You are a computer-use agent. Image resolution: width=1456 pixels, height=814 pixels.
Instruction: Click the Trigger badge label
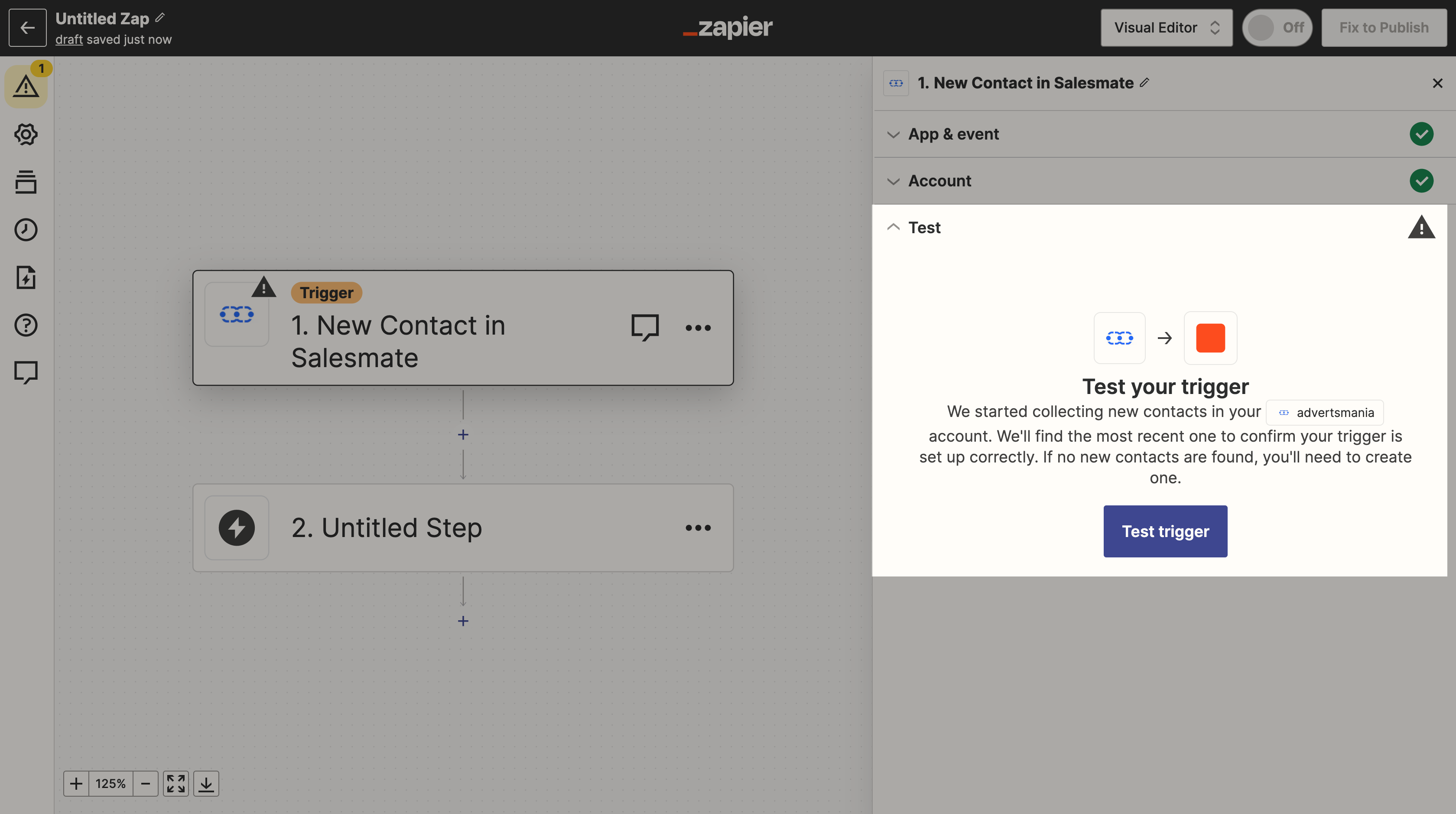(326, 293)
